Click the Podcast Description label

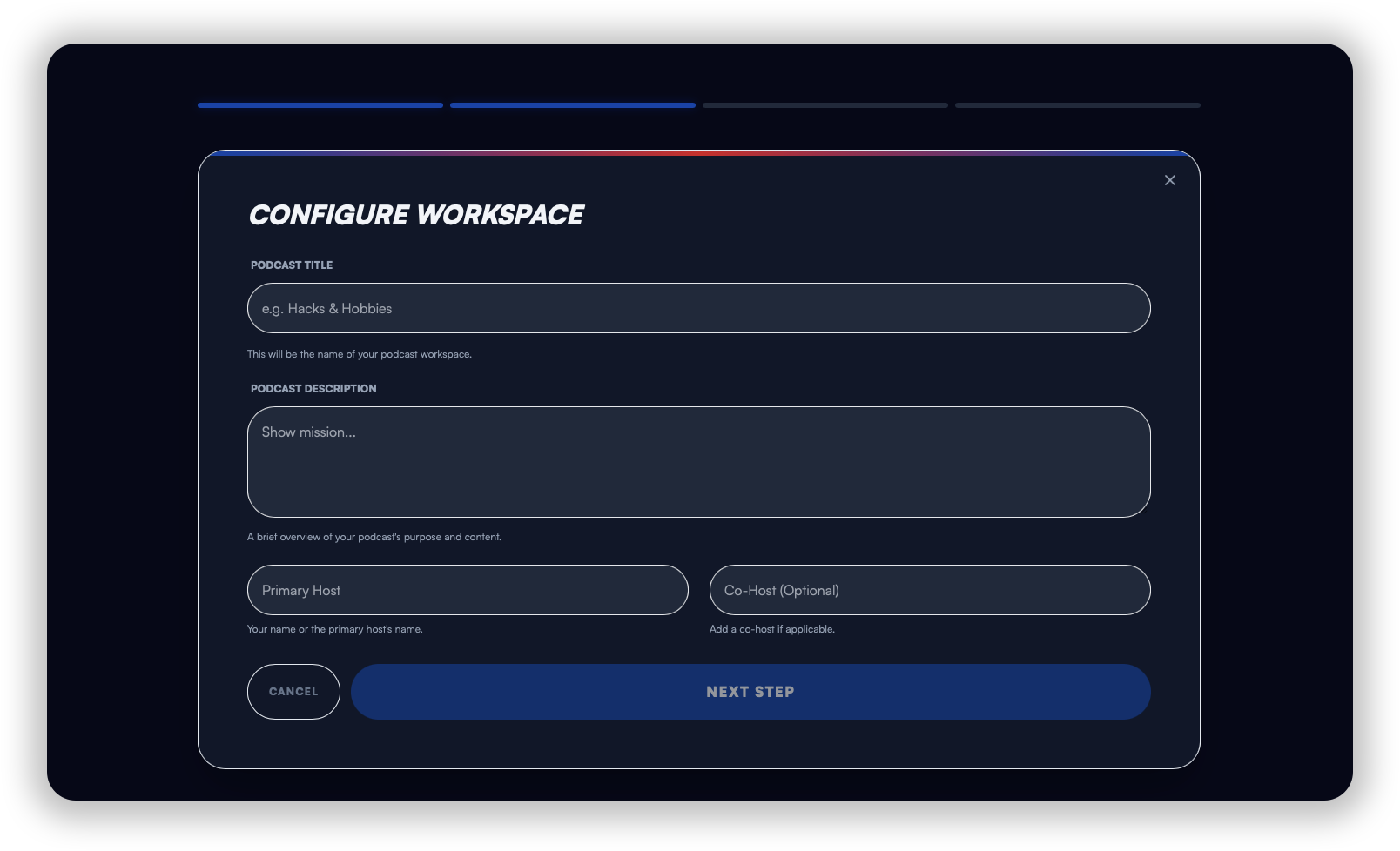pos(312,389)
